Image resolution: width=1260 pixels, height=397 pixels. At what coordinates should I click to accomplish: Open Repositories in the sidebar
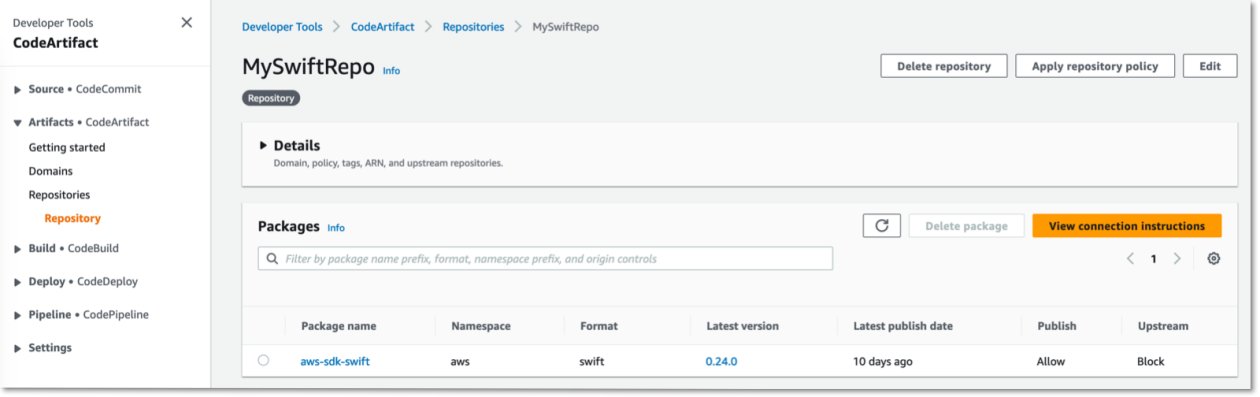(59, 195)
